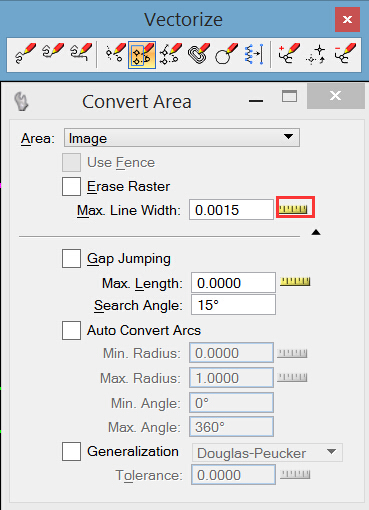
Task: Select the move vertex star tool
Action: tap(316, 54)
